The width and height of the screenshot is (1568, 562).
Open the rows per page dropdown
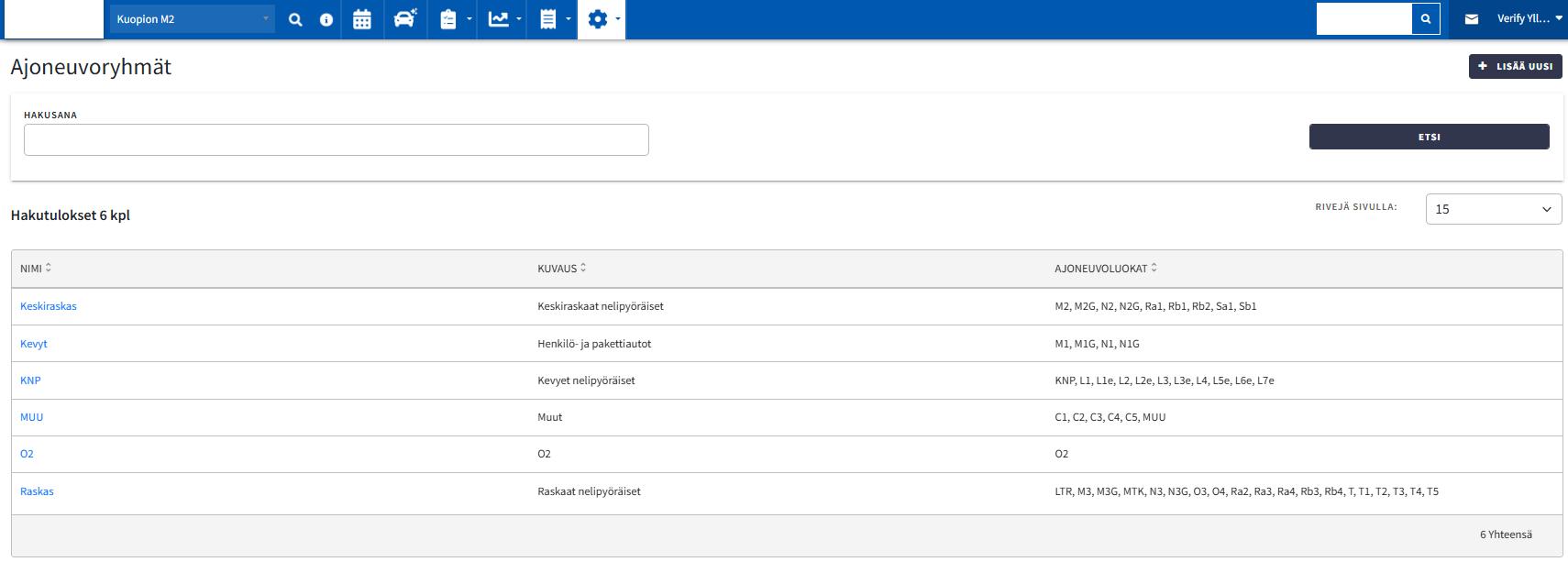pos(1493,209)
